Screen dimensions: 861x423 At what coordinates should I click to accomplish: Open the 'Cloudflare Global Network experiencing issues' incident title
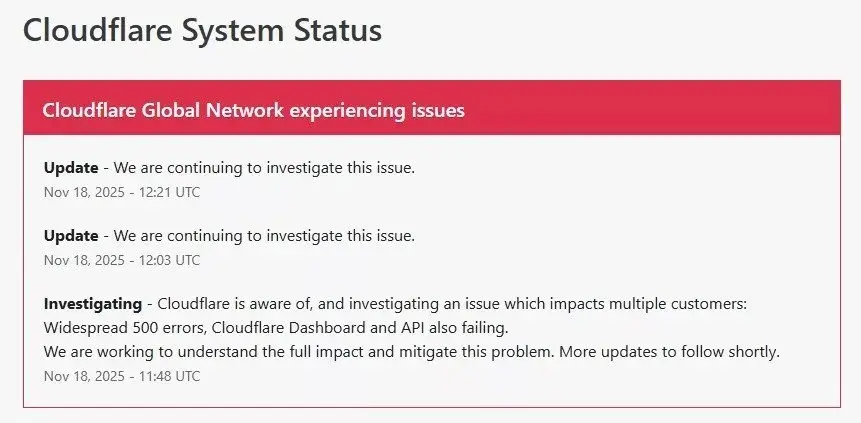(x=253, y=110)
